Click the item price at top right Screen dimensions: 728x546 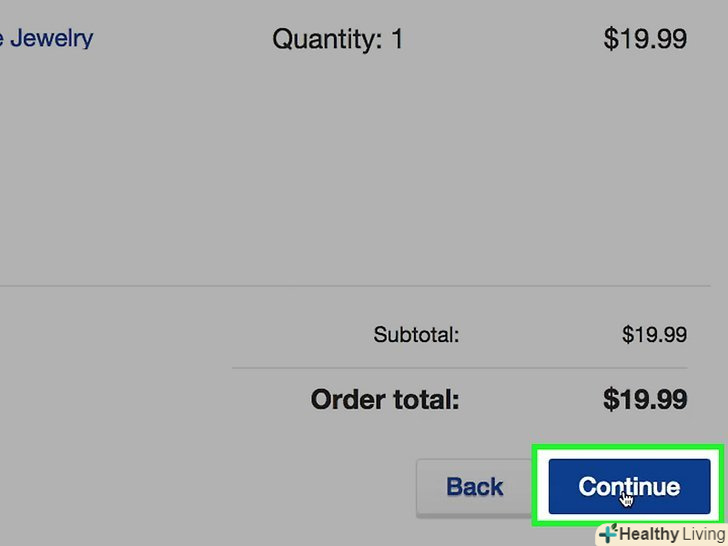coord(644,40)
